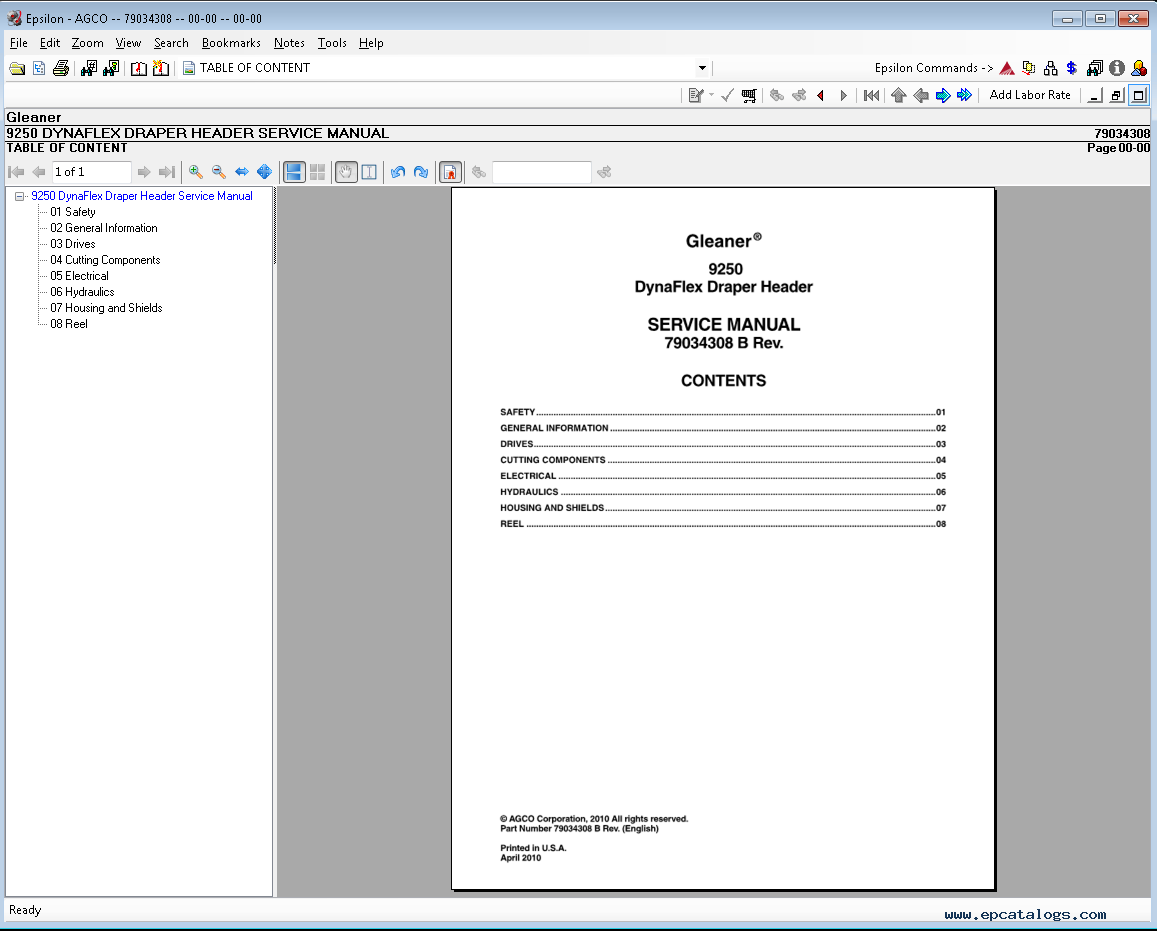Zoom out with the magnifier minus icon
1157x931 pixels.
click(218, 172)
